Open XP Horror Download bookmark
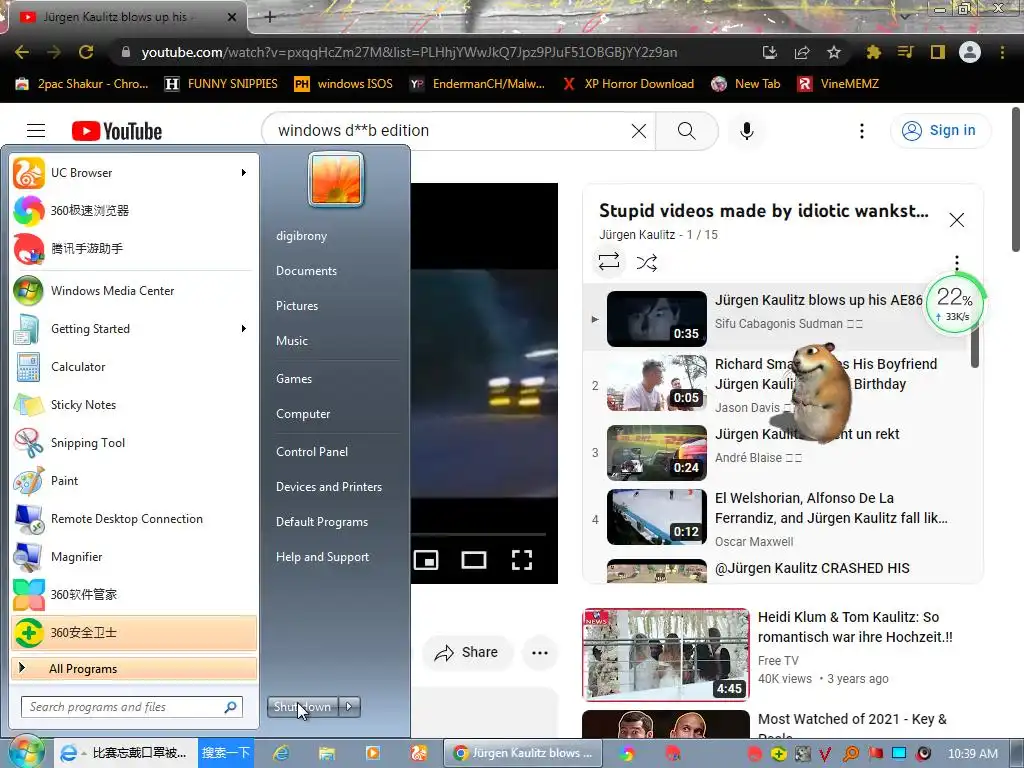The width and height of the screenshot is (1024, 768). 628,84
